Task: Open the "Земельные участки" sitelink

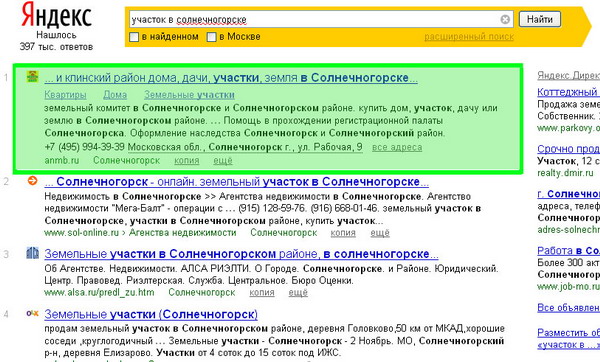Action: click(189, 95)
